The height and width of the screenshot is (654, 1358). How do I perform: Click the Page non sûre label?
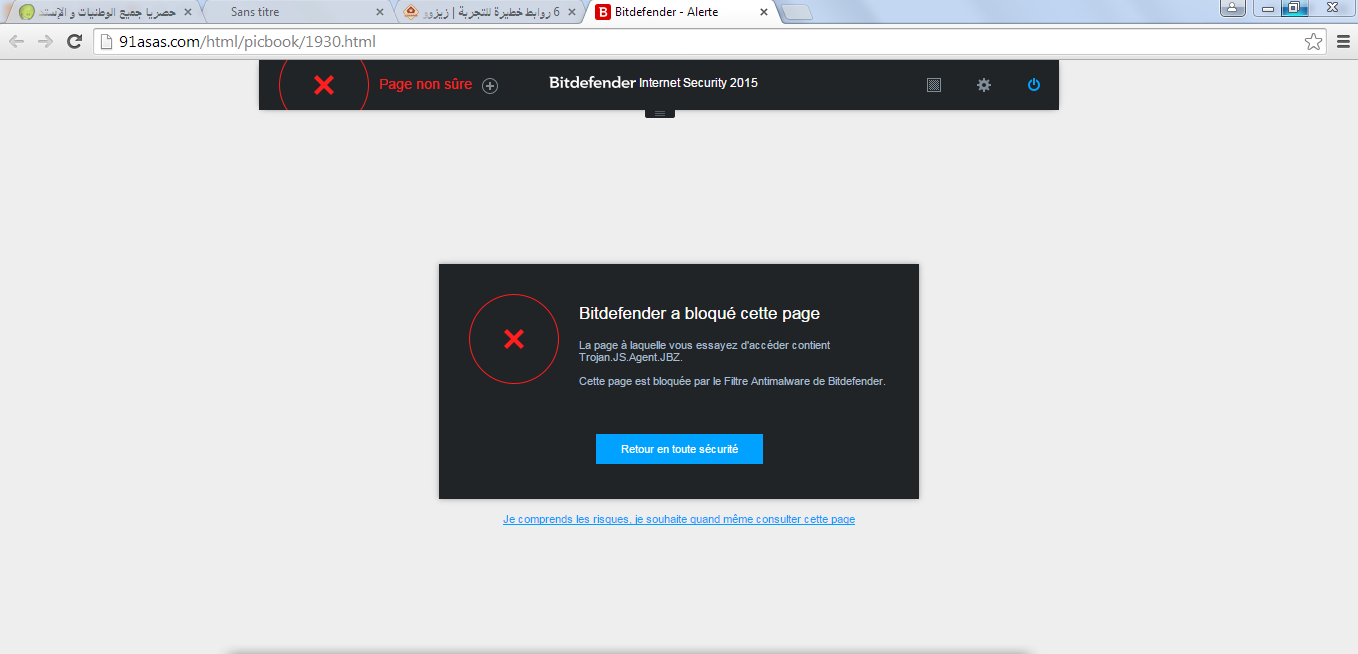pyautogui.click(x=425, y=85)
